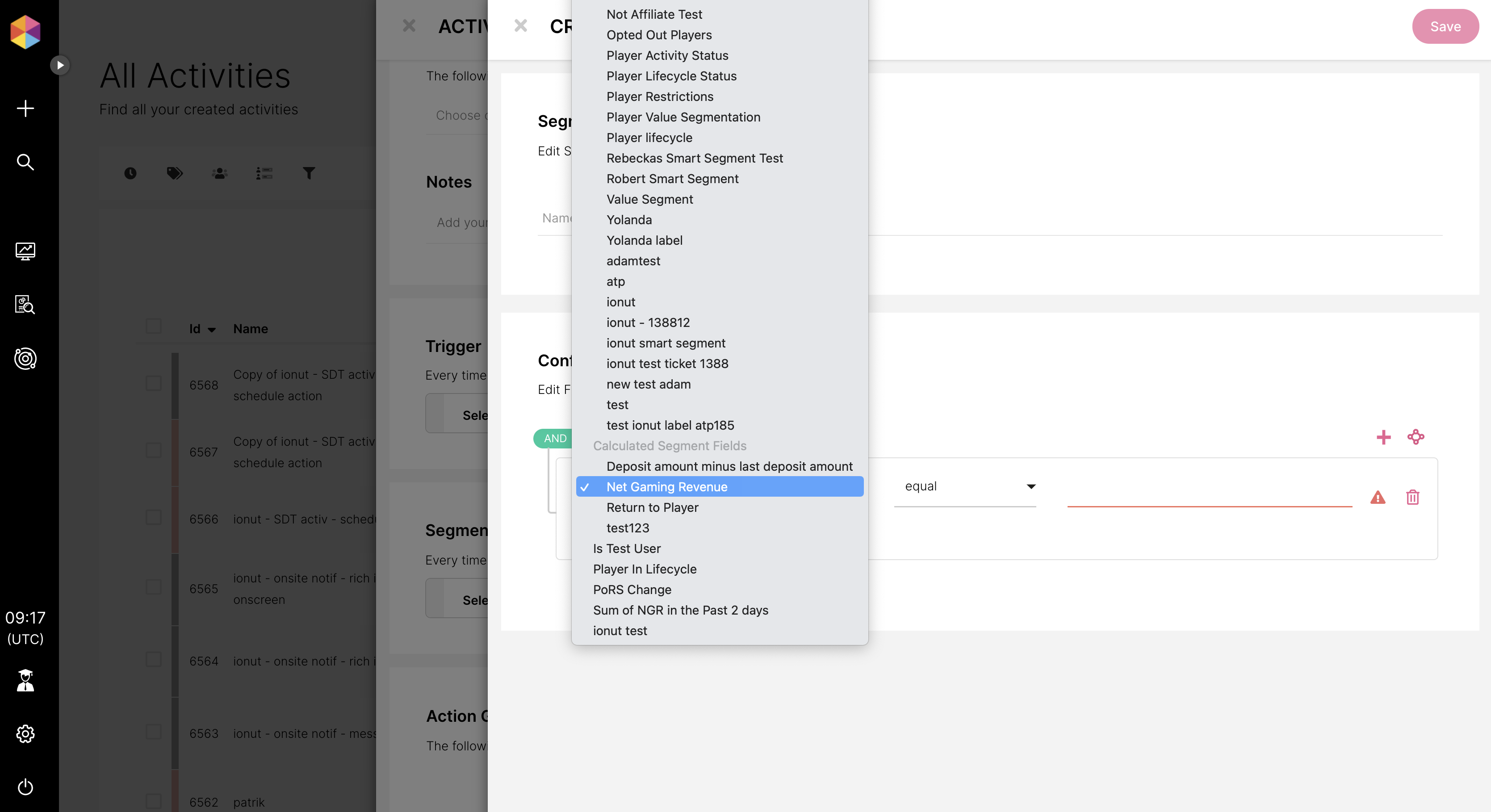Check the row 6565 checkbox
1491x812 pixels.
click(x=153, y=587)
